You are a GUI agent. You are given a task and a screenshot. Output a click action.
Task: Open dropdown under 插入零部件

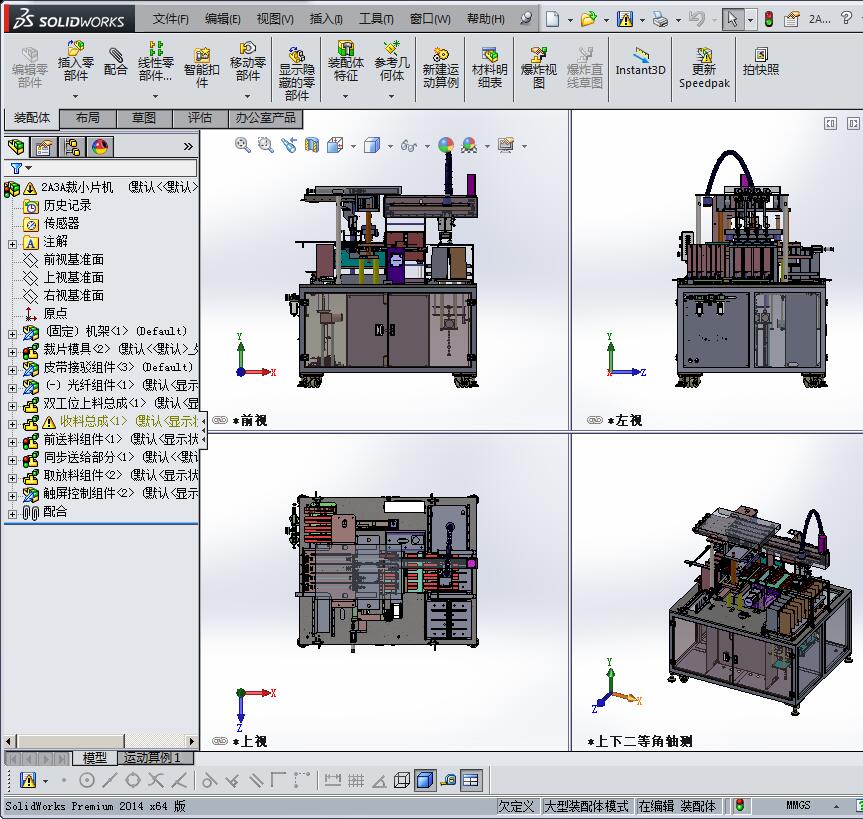coord(75,96)
